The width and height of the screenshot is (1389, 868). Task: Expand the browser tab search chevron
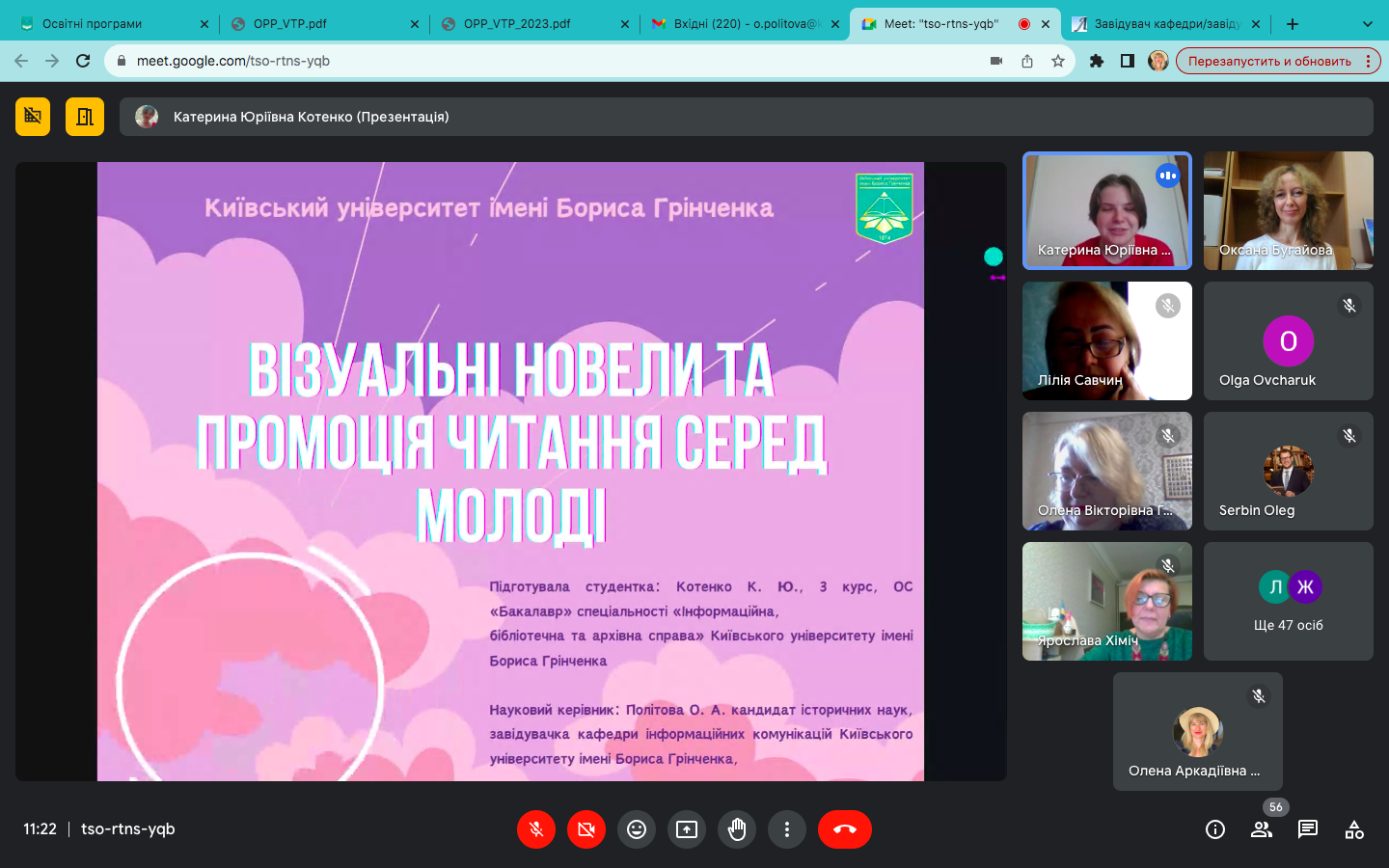1367,24
